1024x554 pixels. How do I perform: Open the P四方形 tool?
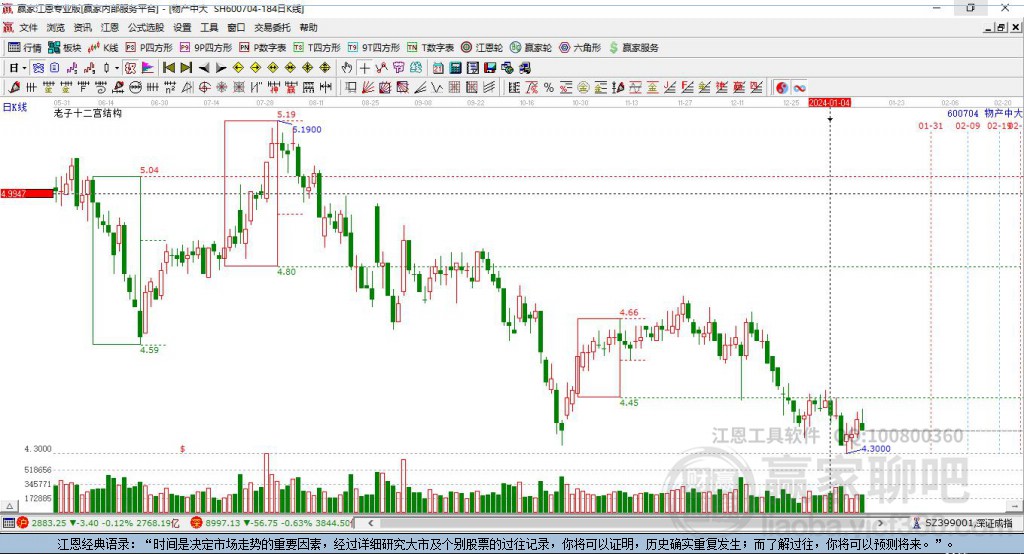[149, 48]
